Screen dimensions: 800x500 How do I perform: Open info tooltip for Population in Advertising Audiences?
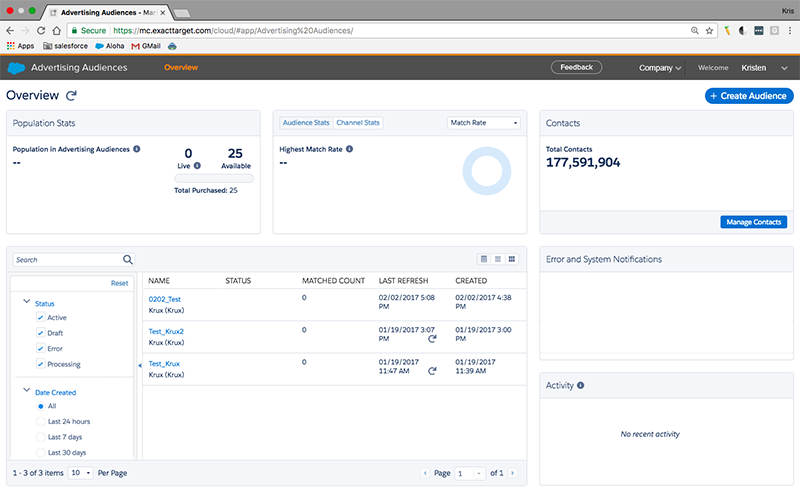tap(137, 149)
